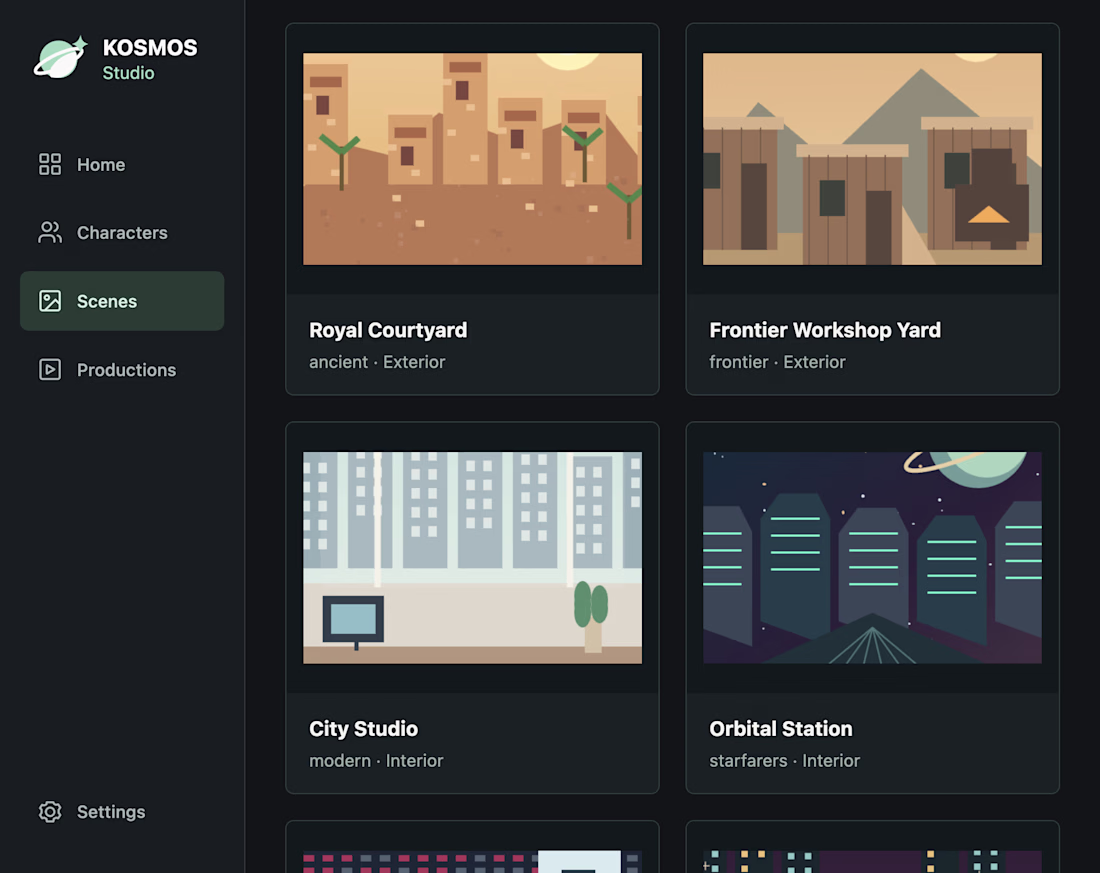This screenshot has width=1100, height=873.
Task: Click the Characters people icon
Action: [50, 232]
